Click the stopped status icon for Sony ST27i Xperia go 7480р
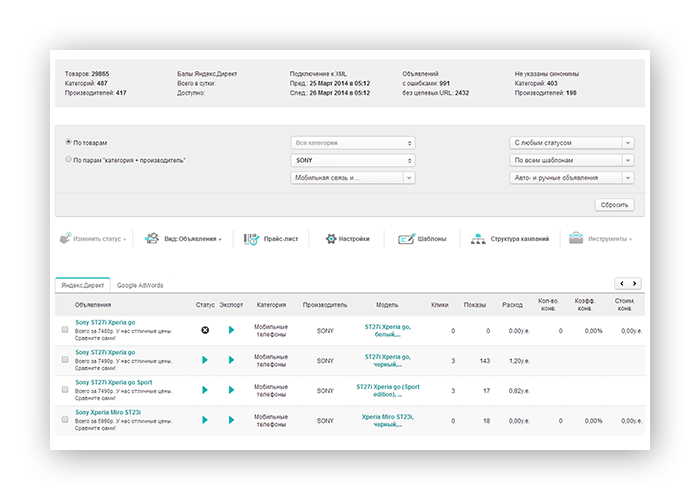 205,330
